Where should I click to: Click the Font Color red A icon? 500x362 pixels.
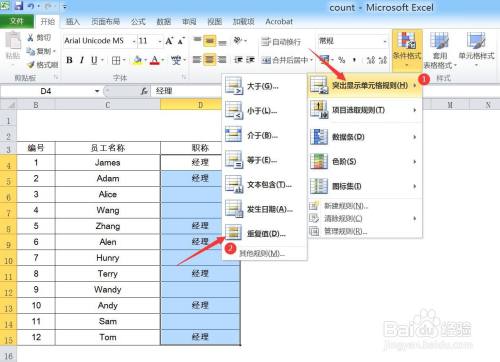pyautogui.click(x=154, y=60)
